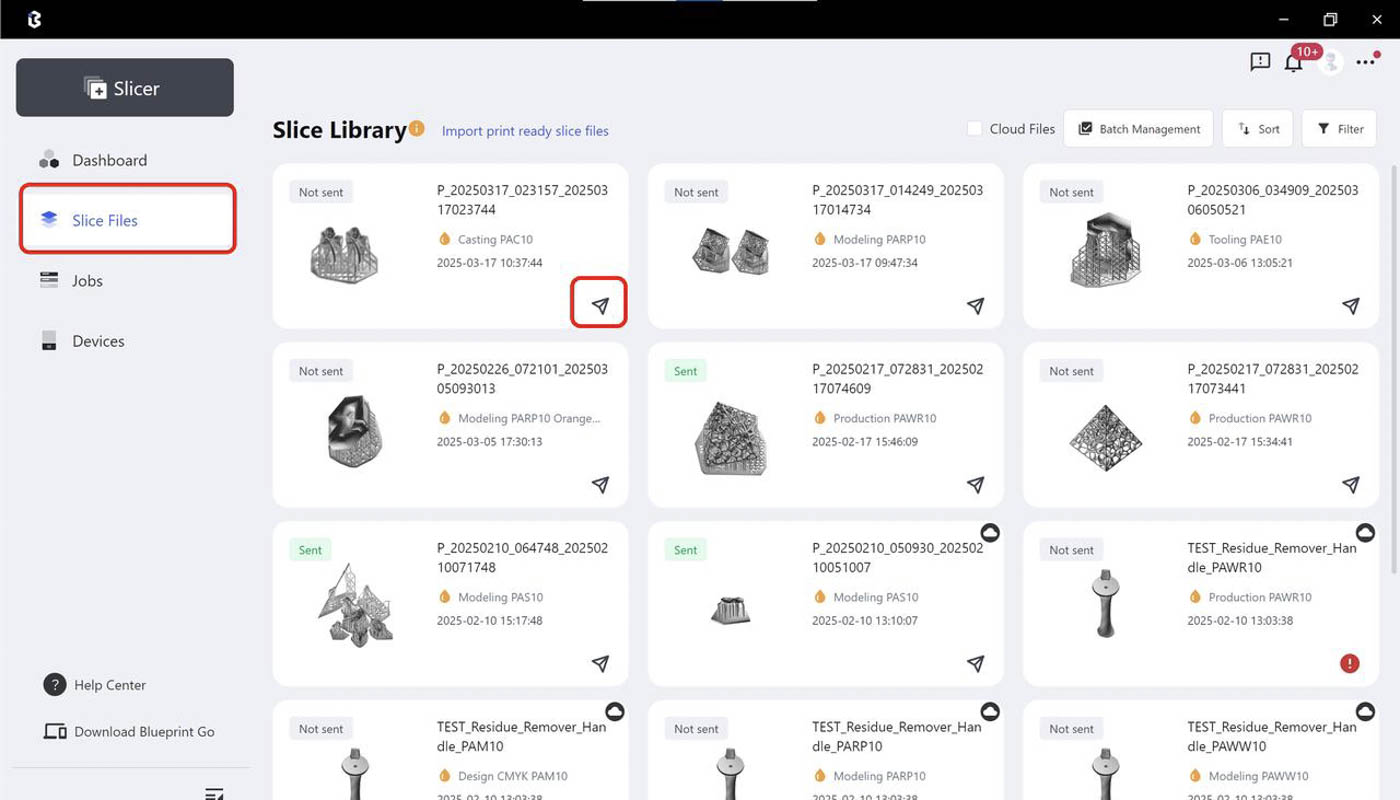This screenshot has width=1400, height=800.
Task: Click the timestamp 2025-03-17 10:37:44
Action: (490, 263)
